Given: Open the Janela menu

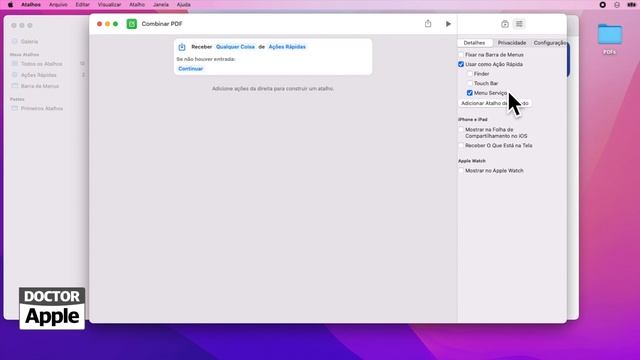Looking at the screenshot, I should (161, 5).
